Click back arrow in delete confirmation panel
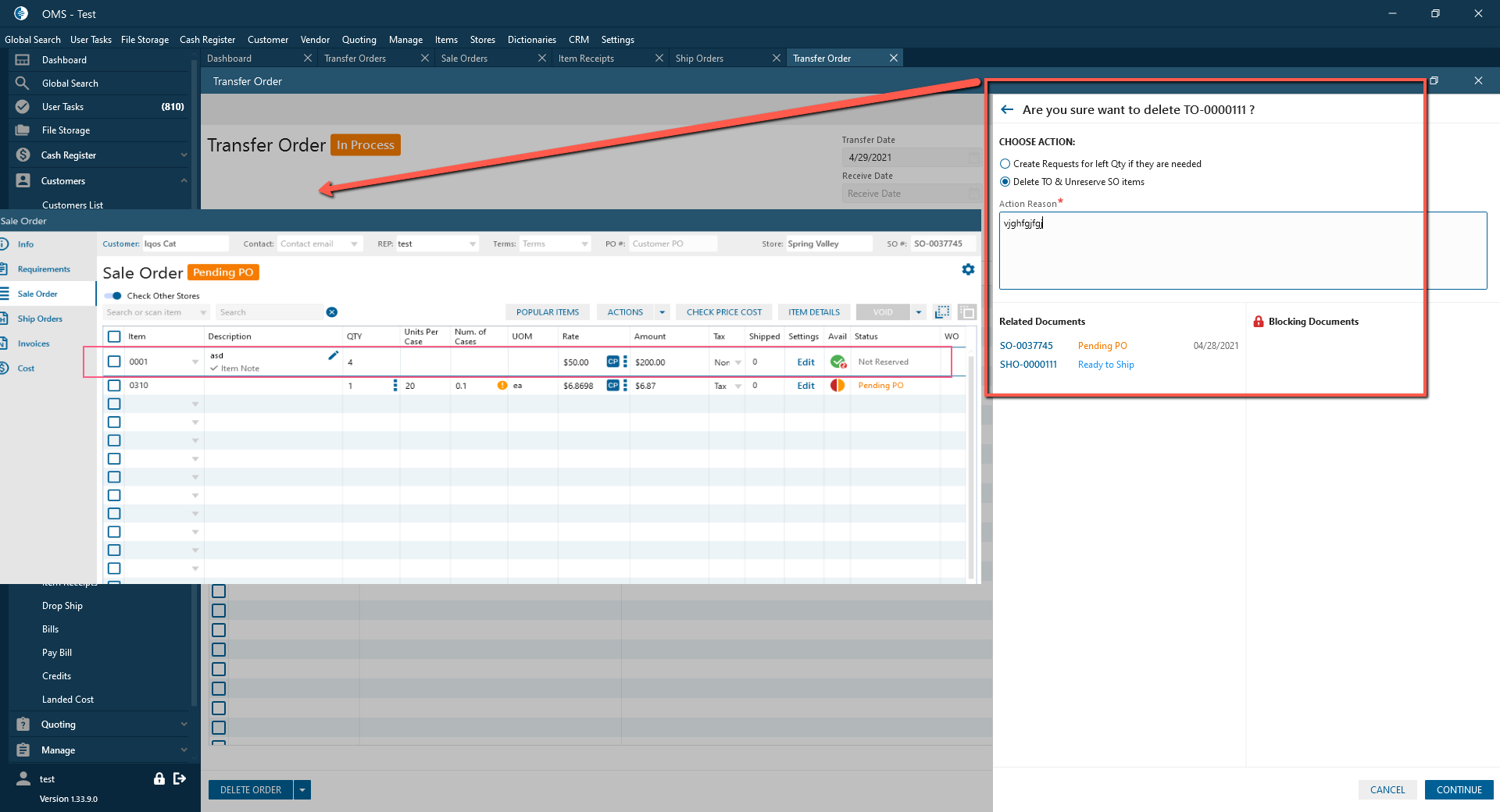 pos(1007,110)
